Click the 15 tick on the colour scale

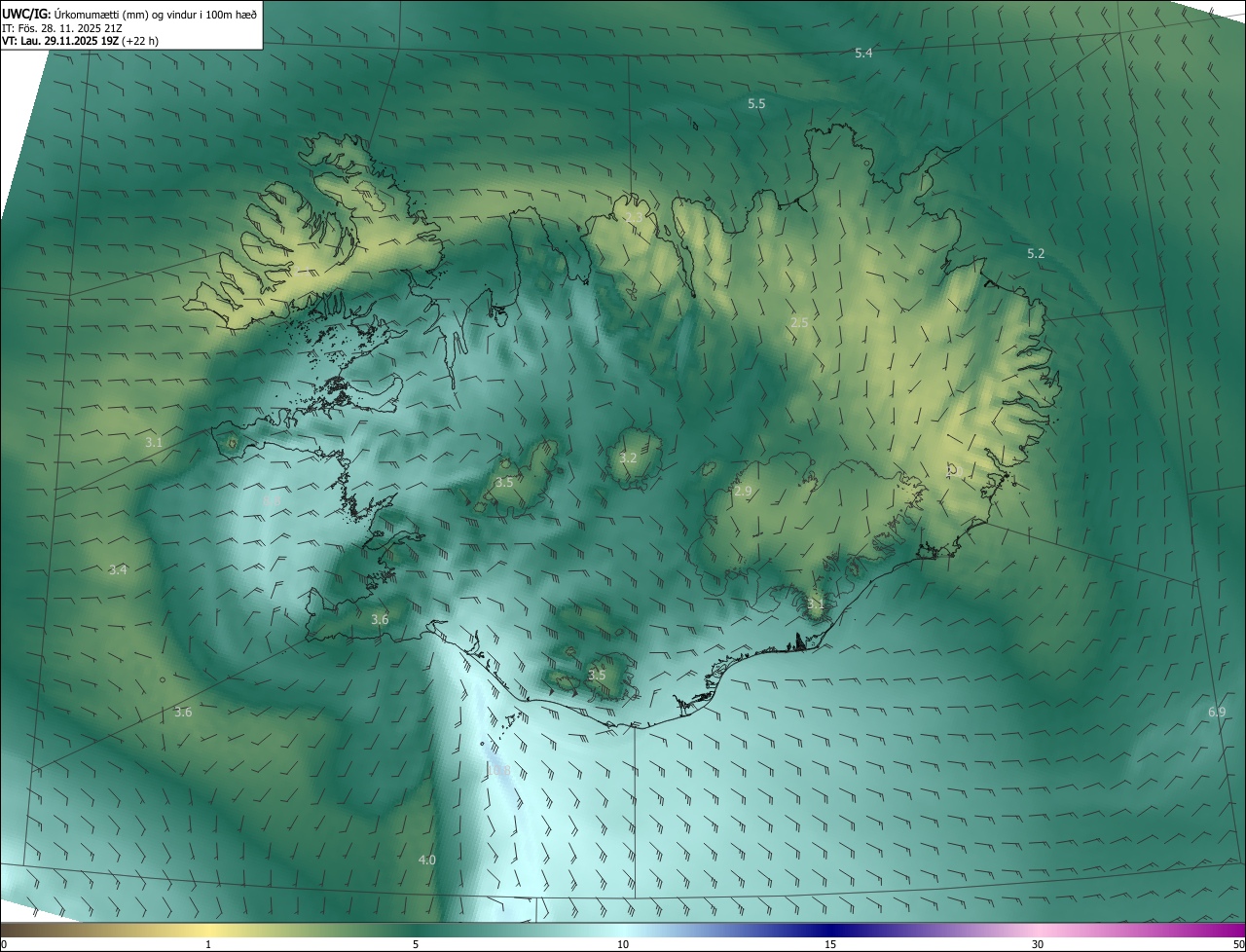coord(830,944)
